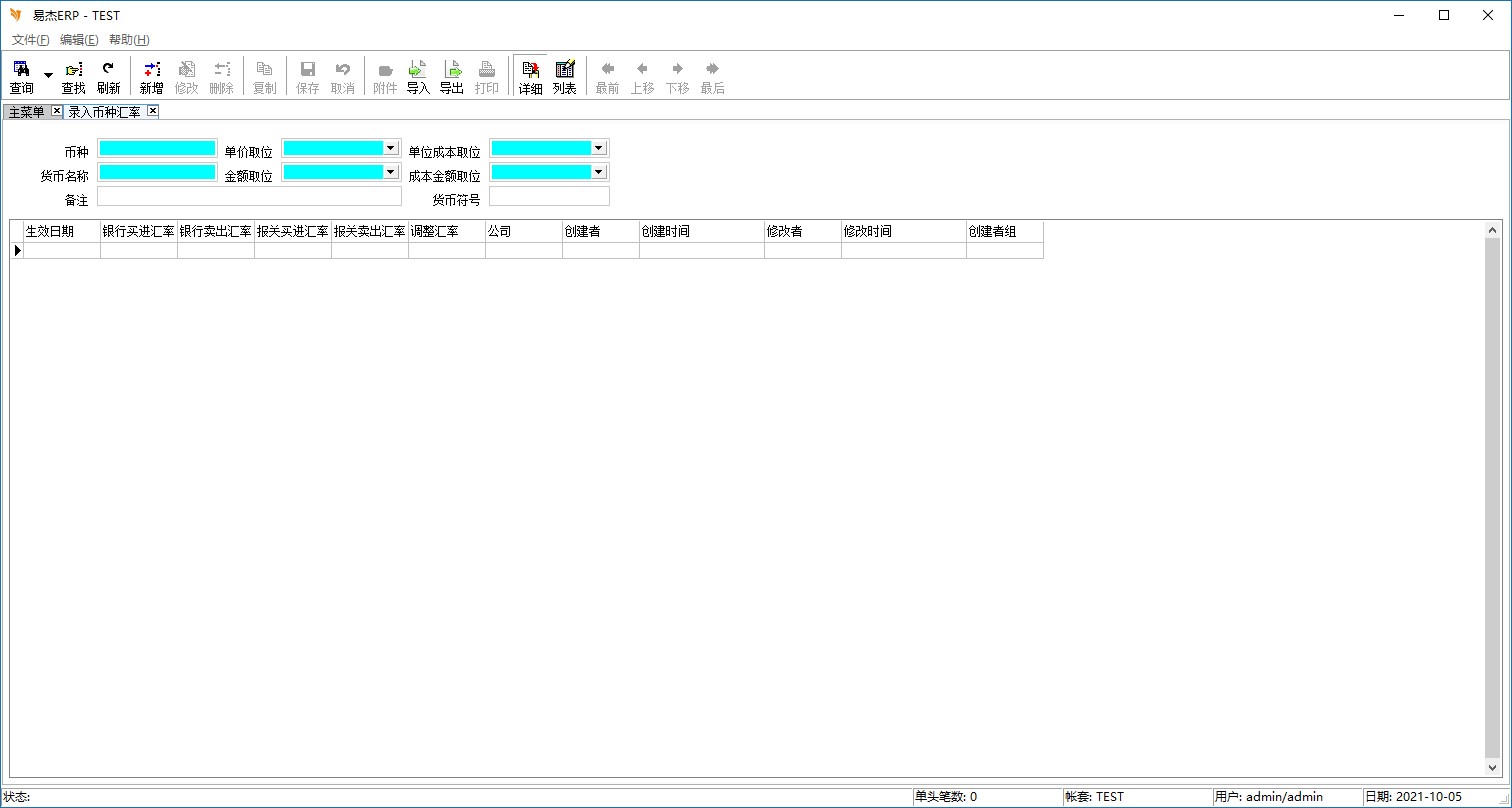The height and width of the screenshot is (808, 1512).
Task: Click the vertical scrollbar down arrow
Action: (1493, 769)
